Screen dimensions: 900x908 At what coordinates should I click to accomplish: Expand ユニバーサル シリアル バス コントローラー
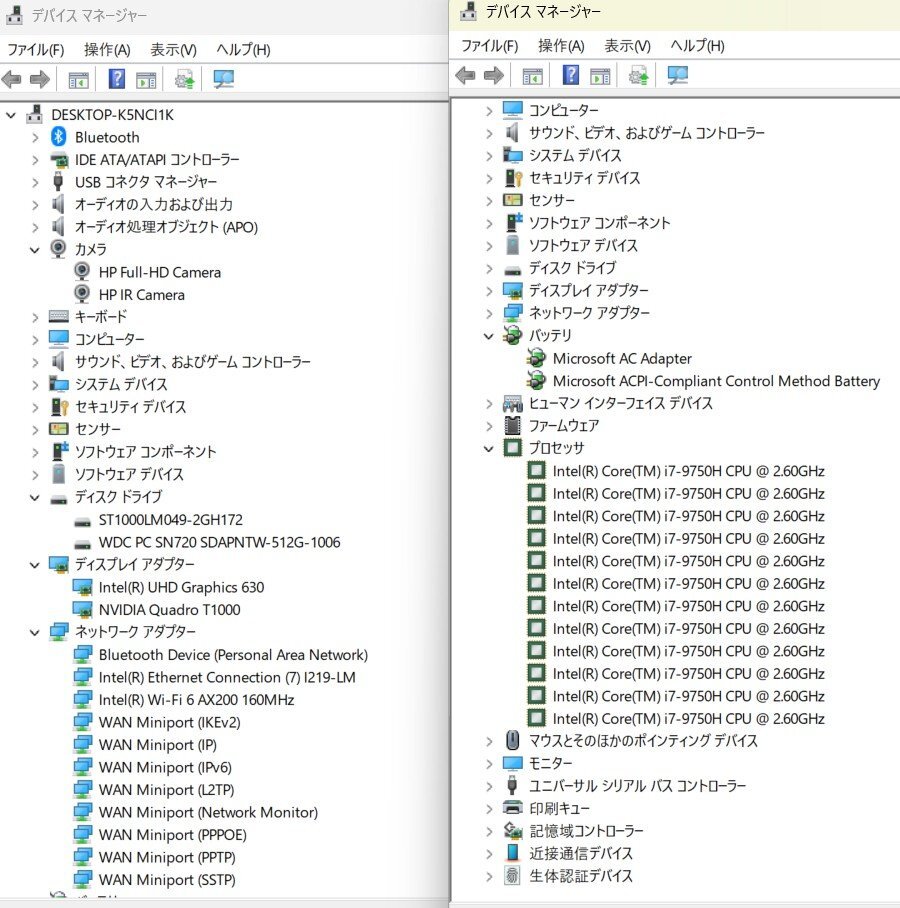[489, 786]
